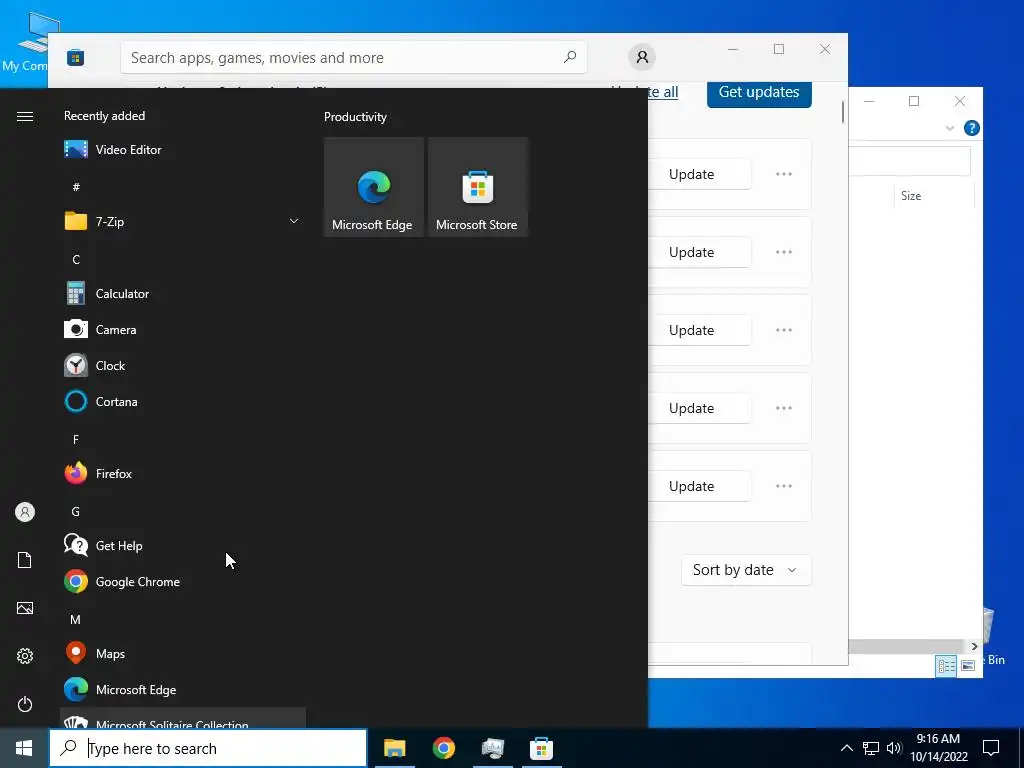Open the network tray icon
Screen dimensions: 1024x768
871,748
